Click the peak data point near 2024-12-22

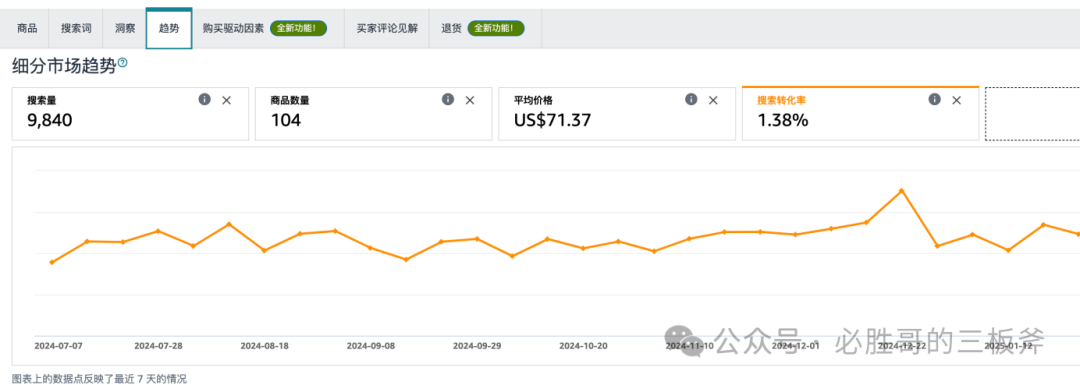(901, 190)
